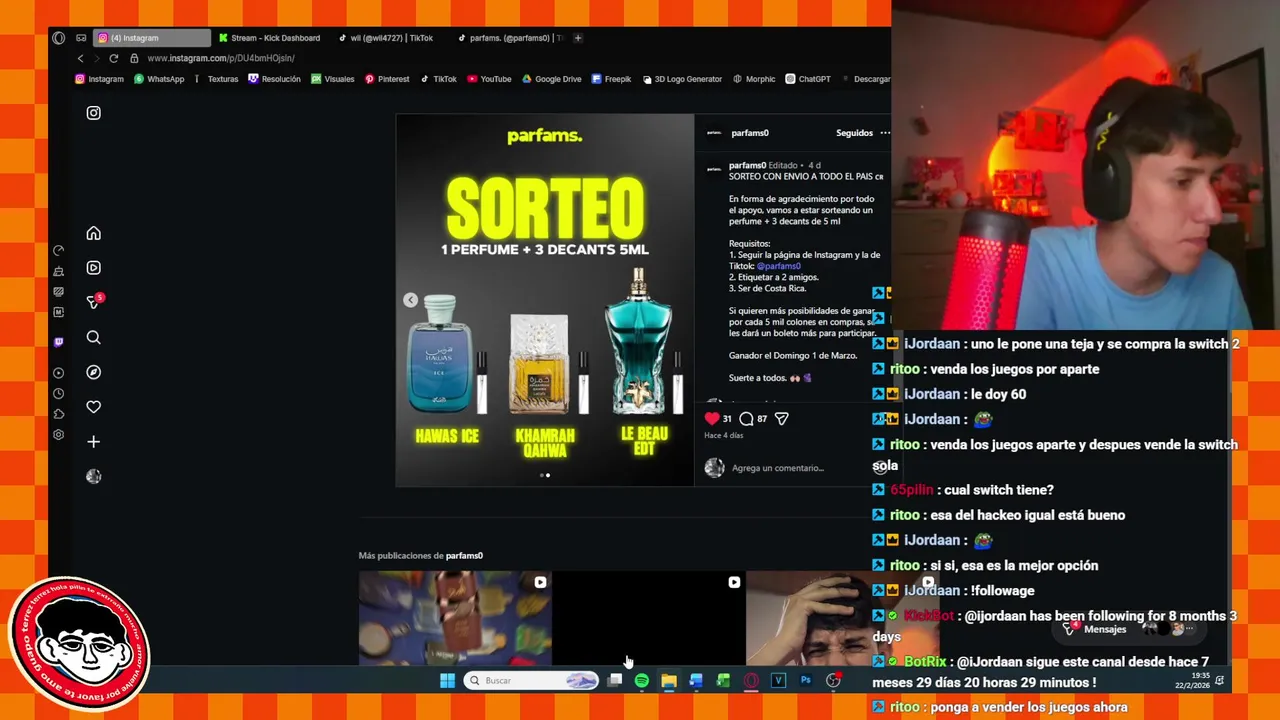Open the Google Drive bookmark
Image resolution: width=1280 pixels, height=720 pixels.
pos(551,79)
